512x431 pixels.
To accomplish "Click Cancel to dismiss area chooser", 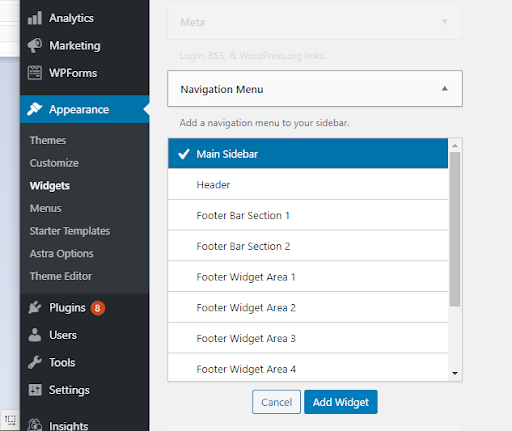I will click(x=276, y=402).
